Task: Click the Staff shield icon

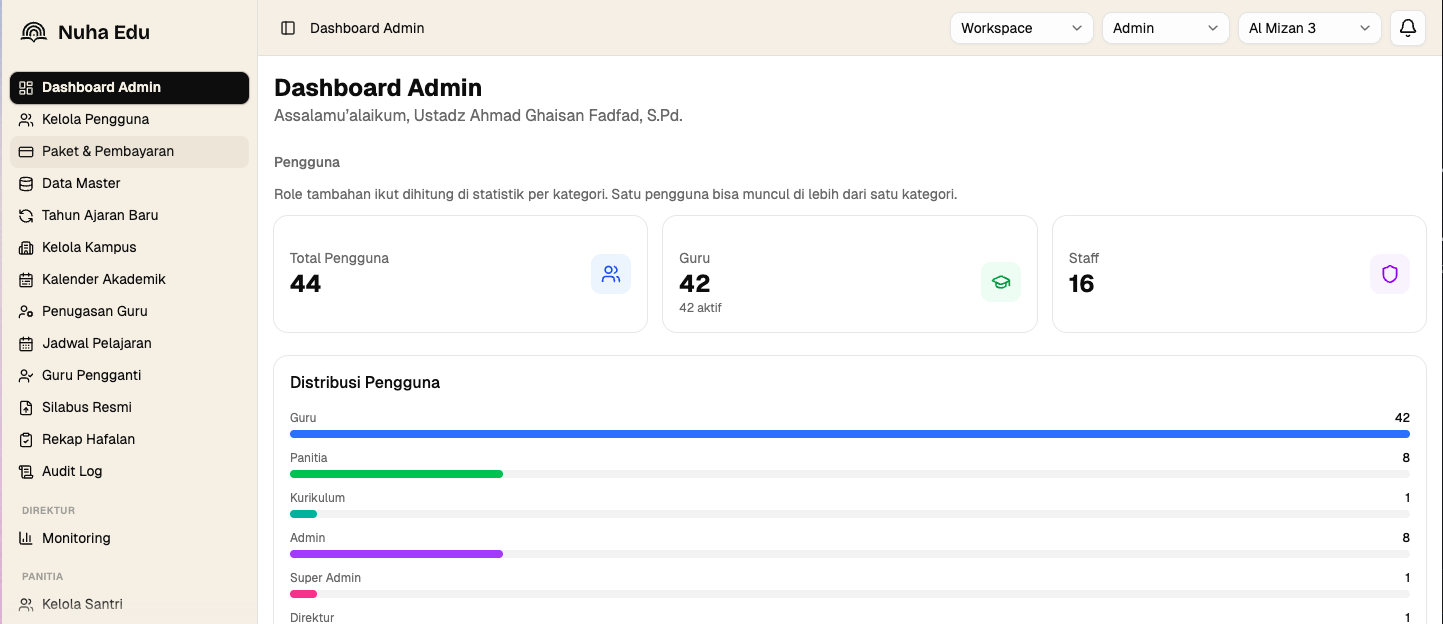Action: [x=1390, y=274]
